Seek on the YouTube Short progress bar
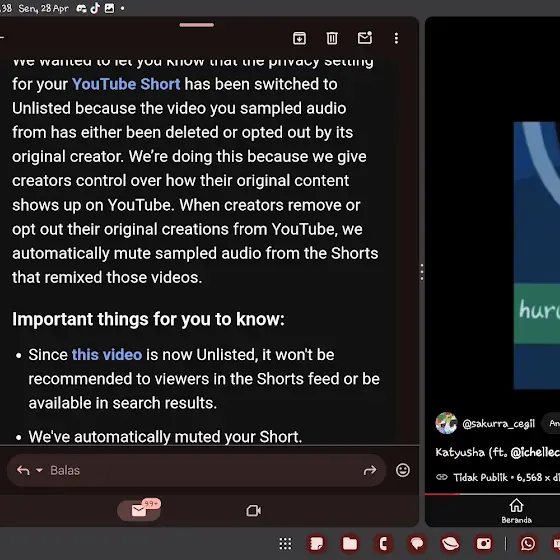 492,494
